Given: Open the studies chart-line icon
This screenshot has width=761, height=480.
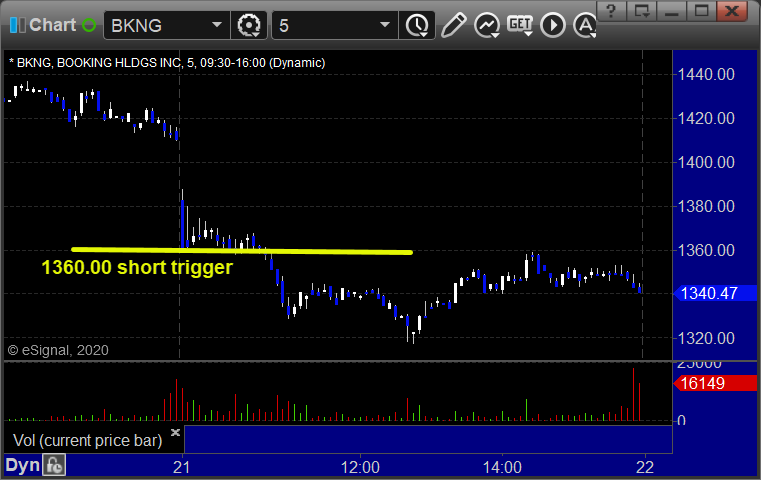Looking at the screenshot, I should (x=487, y=25).
